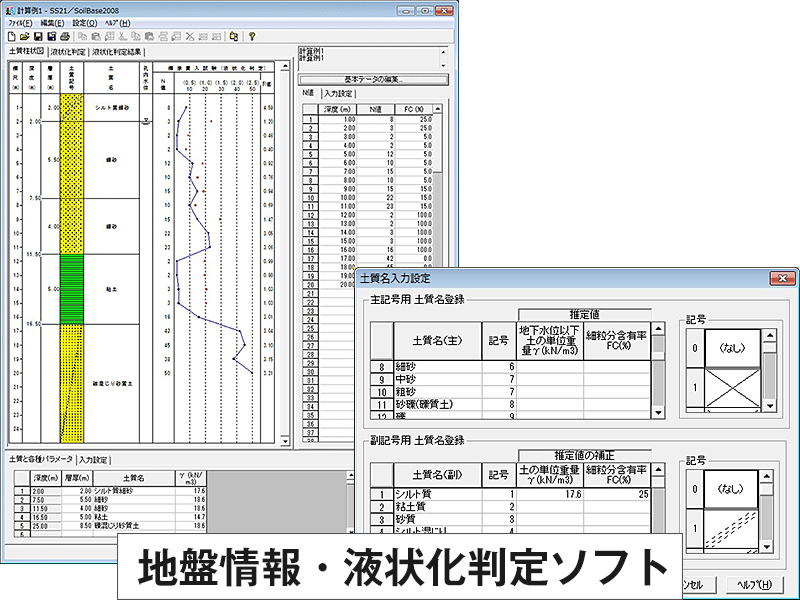Switch to the 液状化判定結果 tab
This screenshot has height=600, width=800.
(118, 51)
